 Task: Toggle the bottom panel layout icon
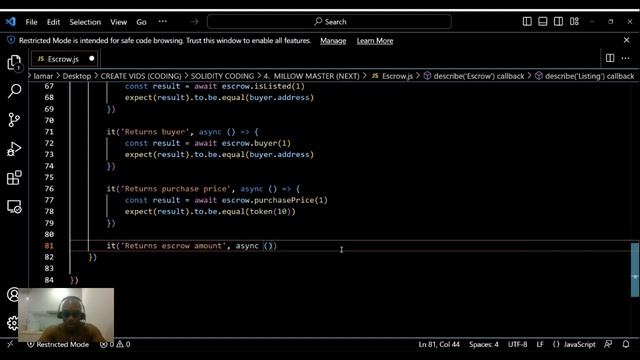542,22
